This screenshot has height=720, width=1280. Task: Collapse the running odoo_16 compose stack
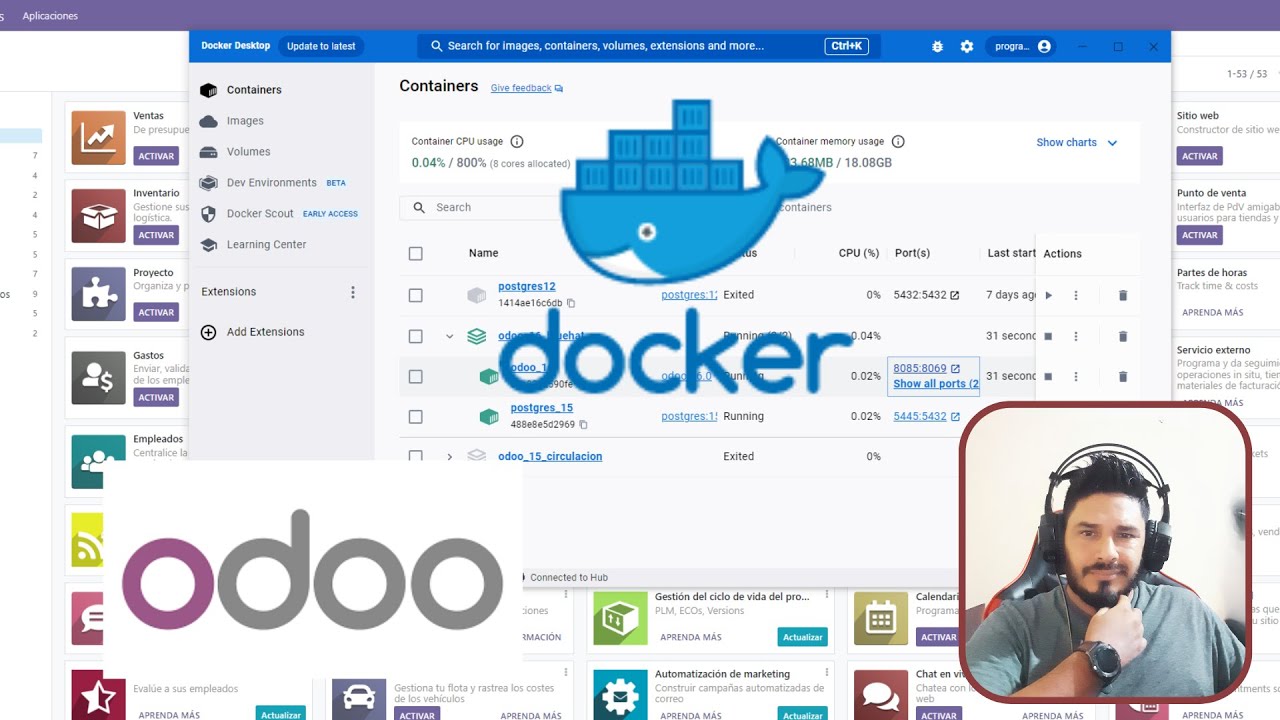pos(450,337)
